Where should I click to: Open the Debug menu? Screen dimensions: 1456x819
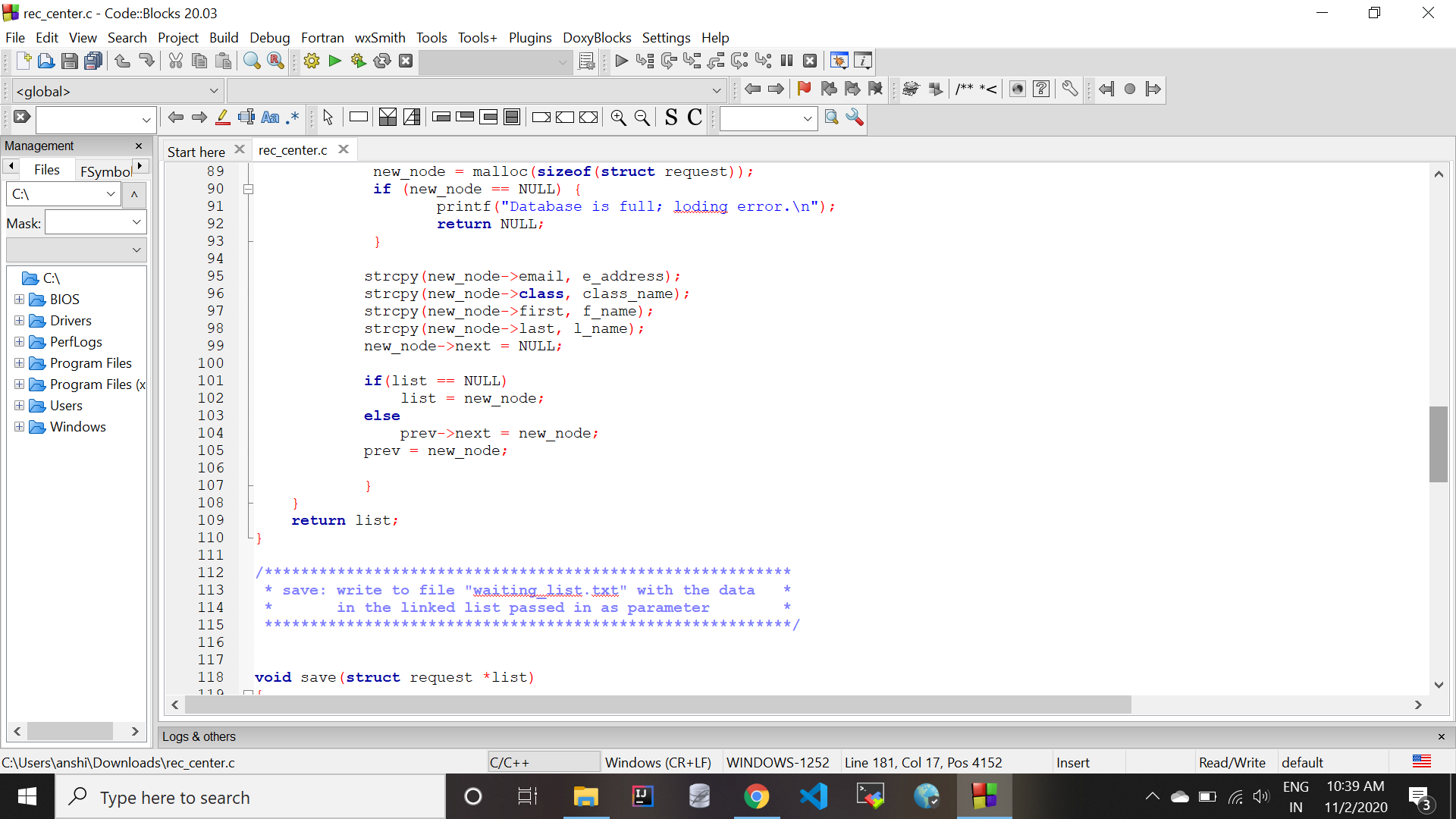coord(269,37)
